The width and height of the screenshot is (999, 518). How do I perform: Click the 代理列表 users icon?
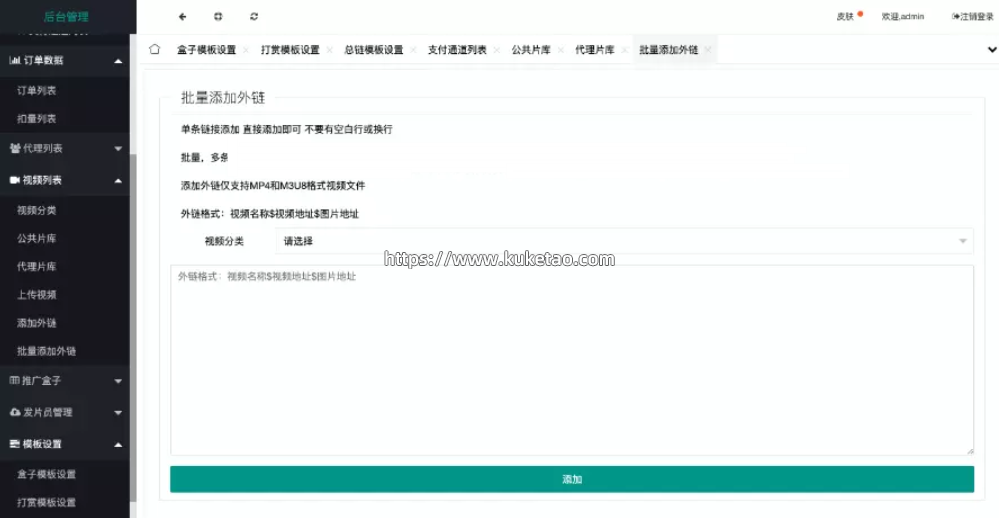pyautogui.click(x=15, y=148)
